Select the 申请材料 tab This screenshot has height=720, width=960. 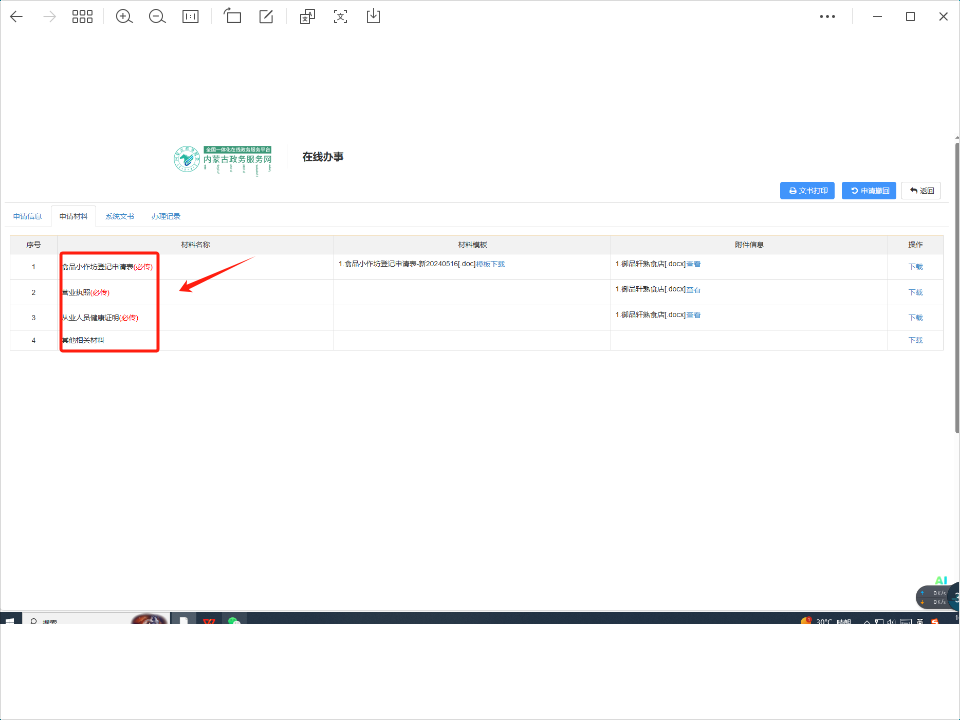(74, 216)
